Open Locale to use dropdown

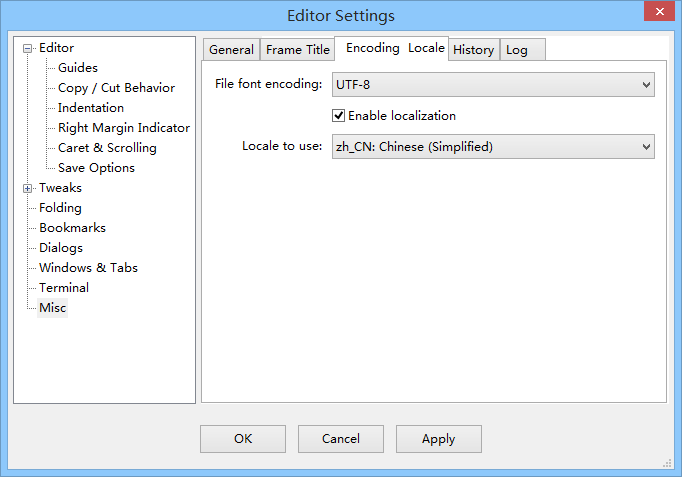(x=493, y=147)
